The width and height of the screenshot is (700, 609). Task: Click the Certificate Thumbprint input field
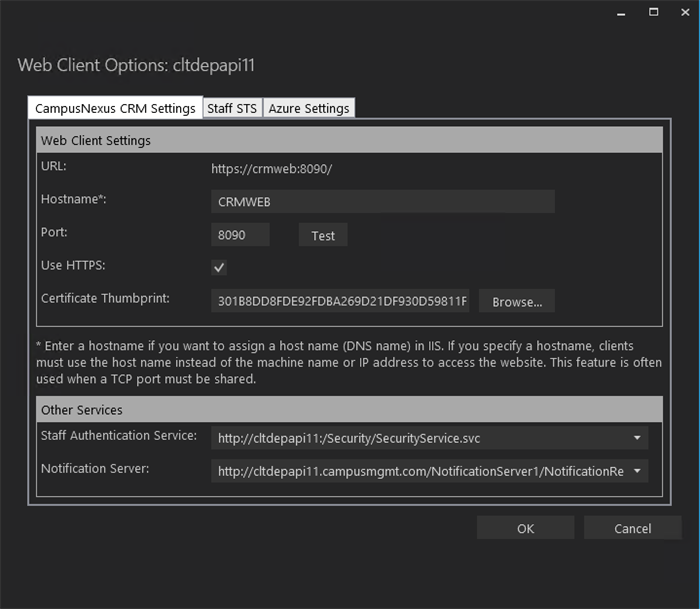pyautogui.click(x=340, y=301)
